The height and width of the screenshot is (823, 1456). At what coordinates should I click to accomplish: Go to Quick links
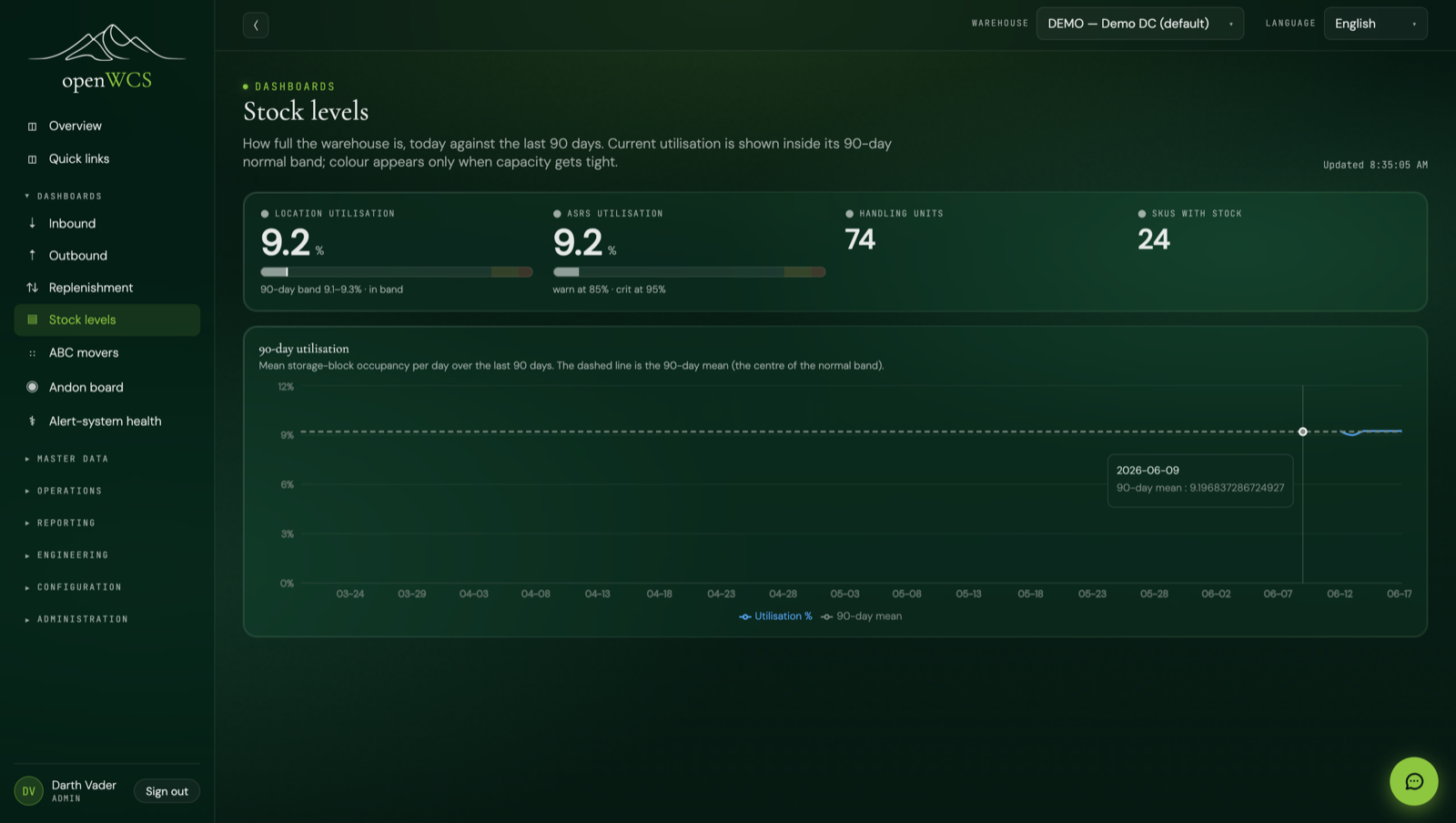point(107,159)
